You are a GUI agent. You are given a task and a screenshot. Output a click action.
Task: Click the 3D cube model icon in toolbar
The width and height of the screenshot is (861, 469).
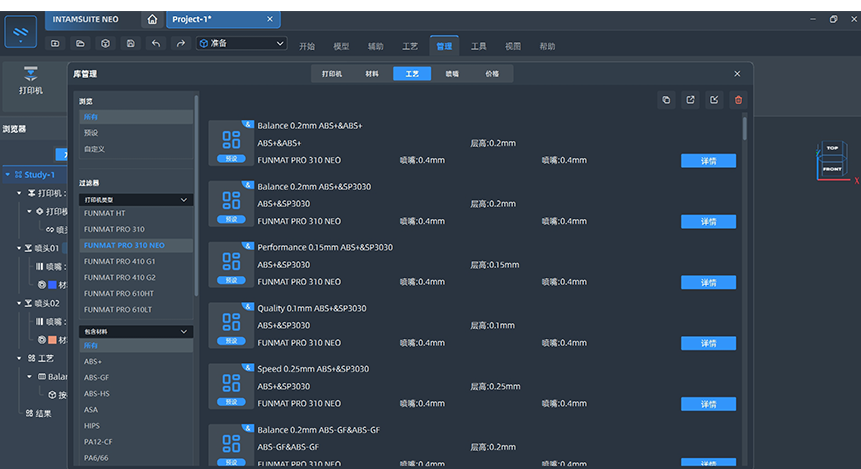tap(105, 44)
